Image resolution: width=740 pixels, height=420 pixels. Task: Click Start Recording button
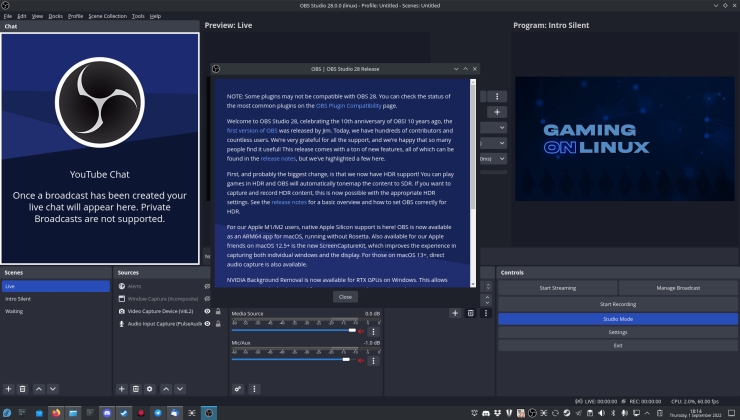[618, 304]
